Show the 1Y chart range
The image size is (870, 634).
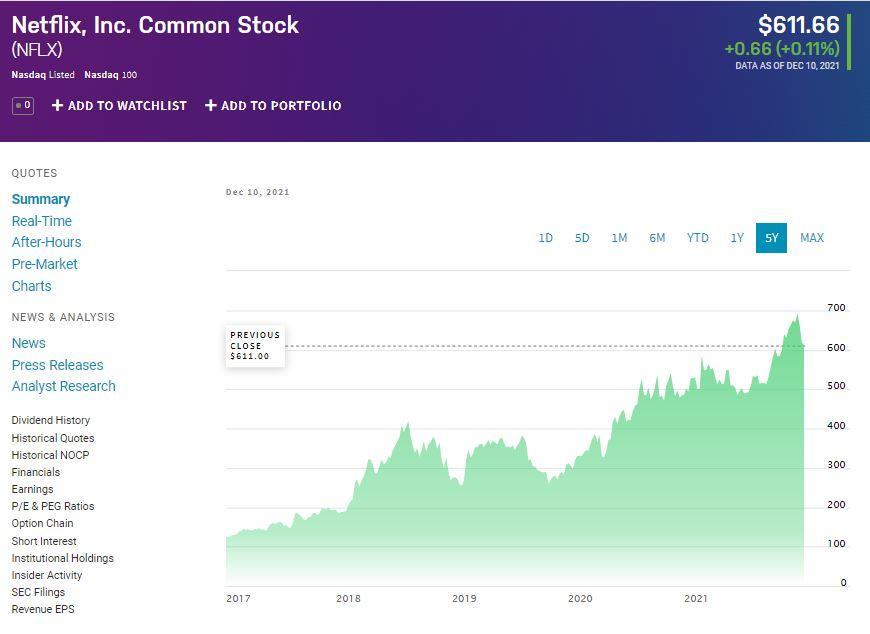coord(737,238)
